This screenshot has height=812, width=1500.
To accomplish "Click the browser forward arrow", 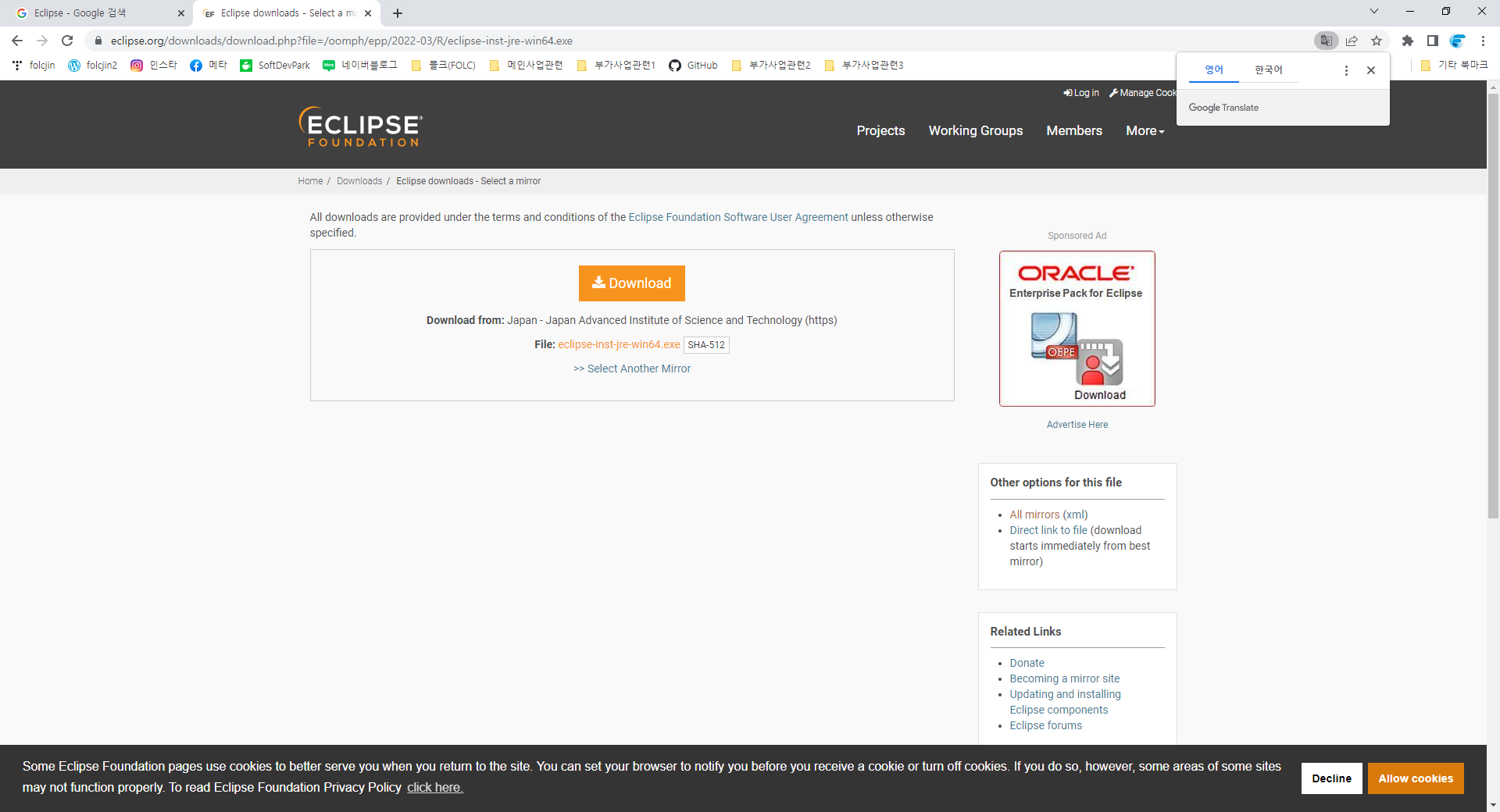I will coord(42,41).
